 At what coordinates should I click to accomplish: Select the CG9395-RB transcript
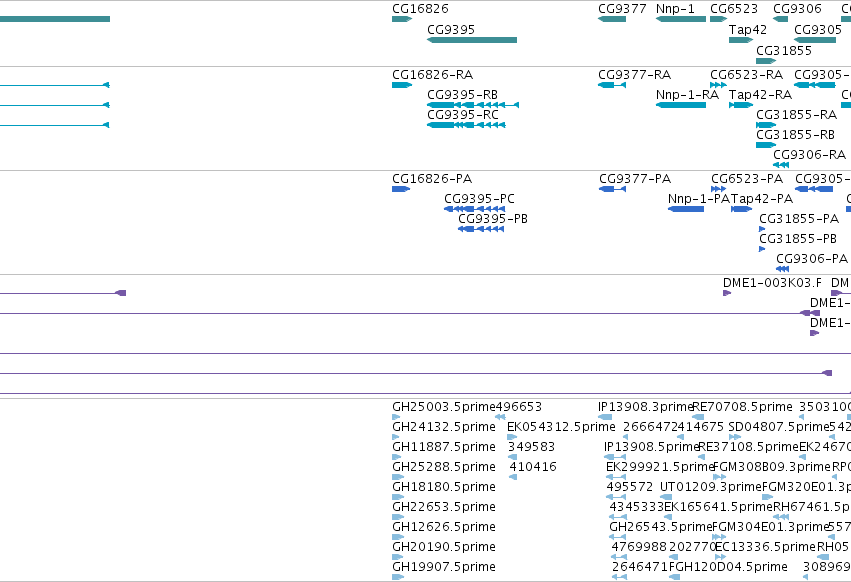(473, 105)
